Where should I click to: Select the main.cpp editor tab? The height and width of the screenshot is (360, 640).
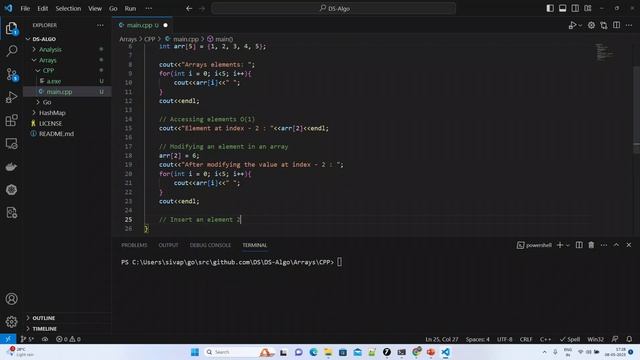[x=142, y=25]
